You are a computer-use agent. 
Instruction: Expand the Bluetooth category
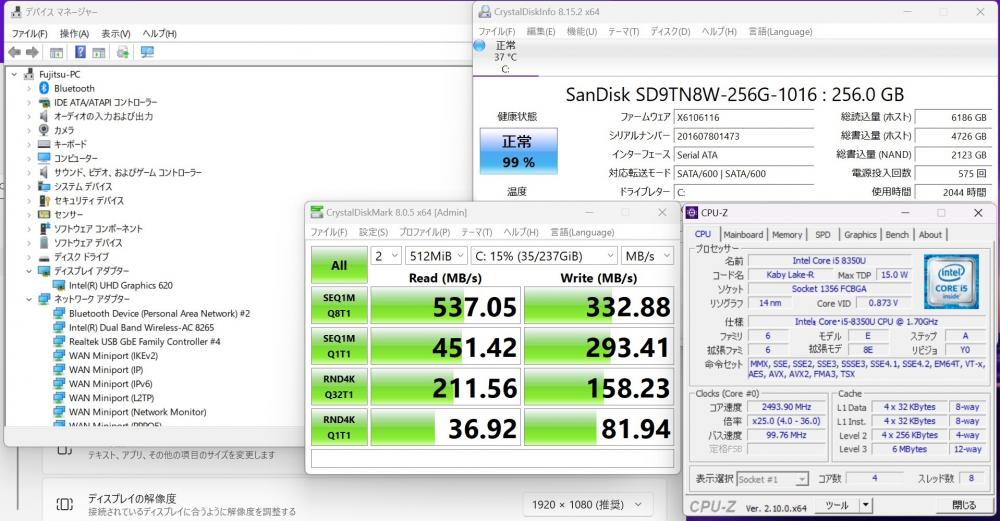point(29,89)
